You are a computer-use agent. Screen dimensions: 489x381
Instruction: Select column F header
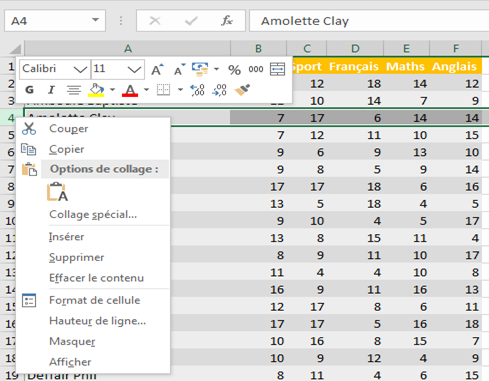456,49
